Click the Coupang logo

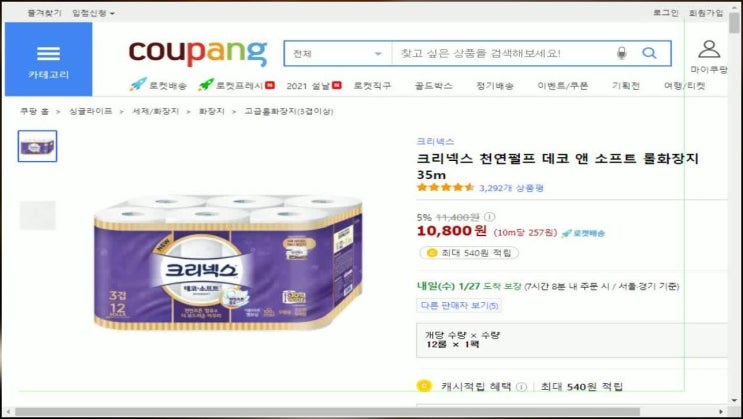(x=198, y=54)
